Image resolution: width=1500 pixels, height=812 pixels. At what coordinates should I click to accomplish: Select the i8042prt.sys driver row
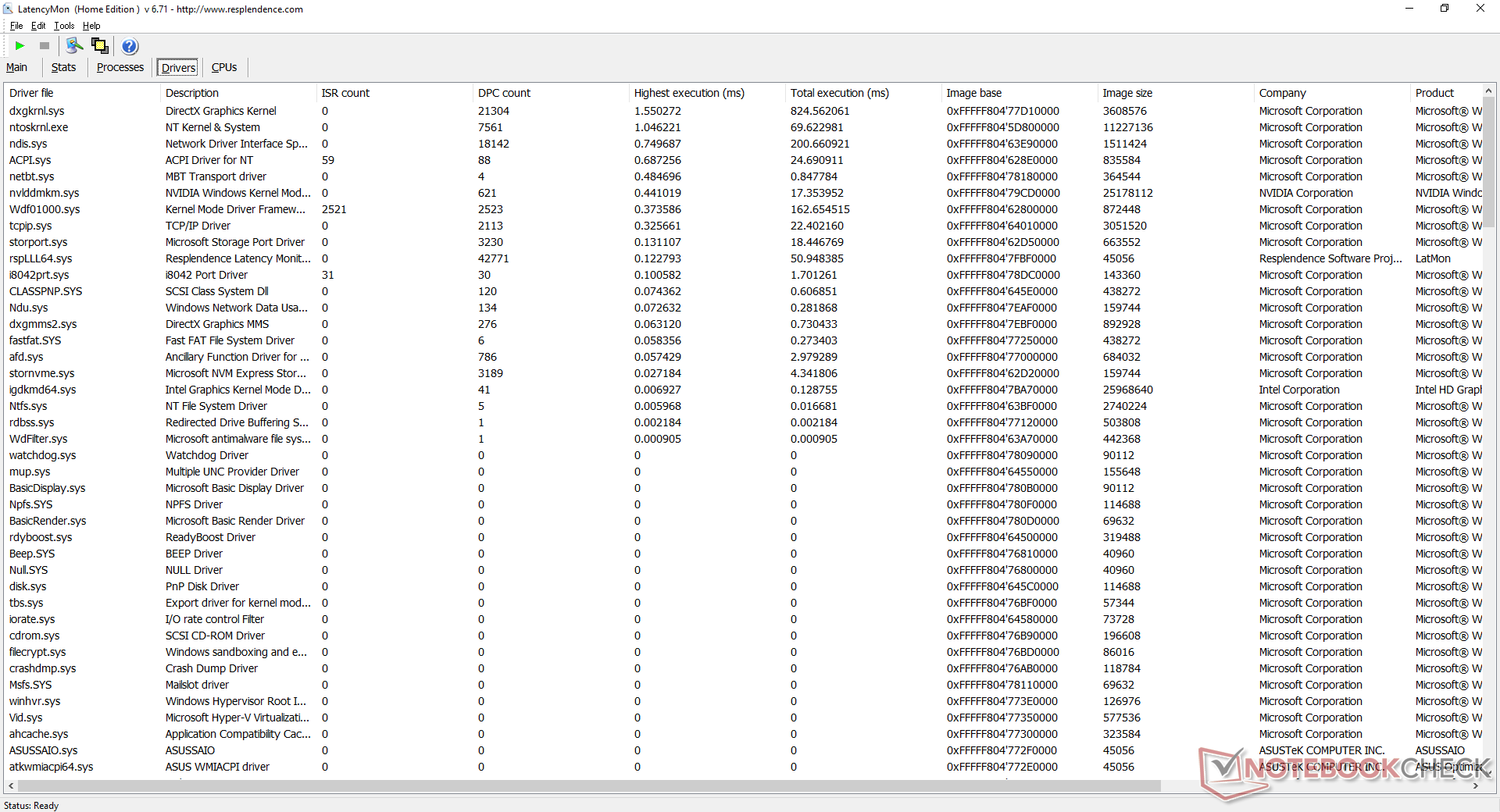(744, 275)
